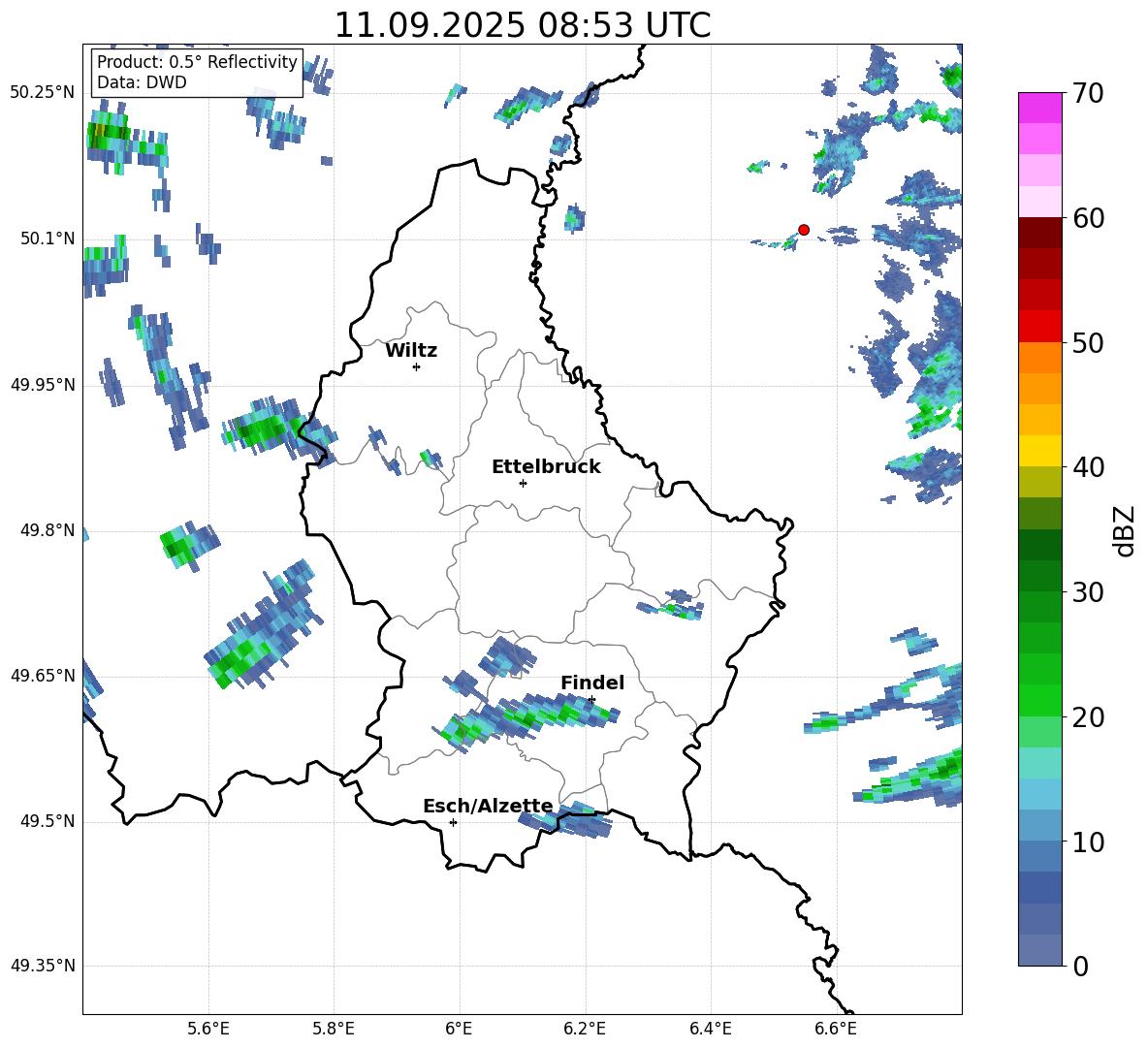
Task: Click the 50.1°N latitude label
Action: tap(48, 238)
